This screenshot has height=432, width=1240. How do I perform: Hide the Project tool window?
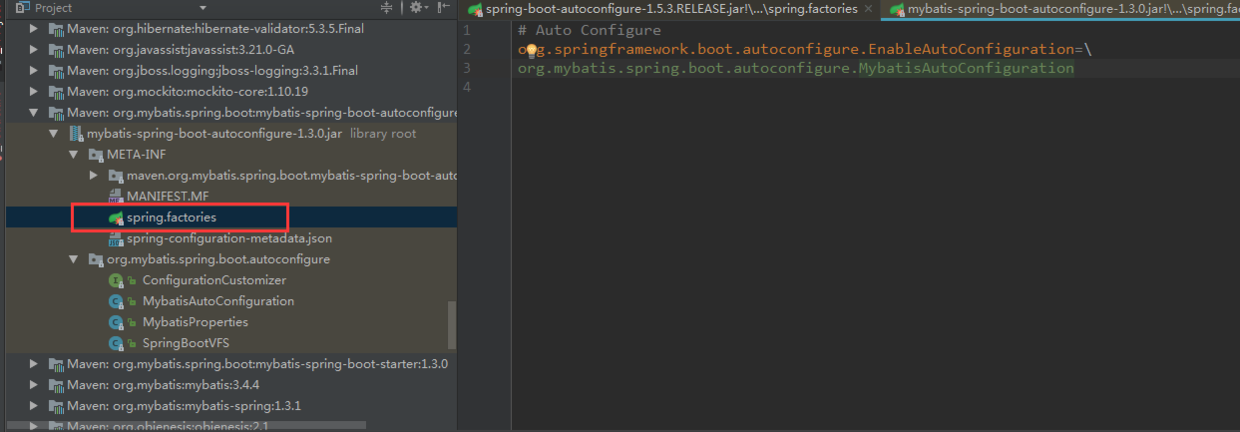pyautogui.click(x=444, y=8)
